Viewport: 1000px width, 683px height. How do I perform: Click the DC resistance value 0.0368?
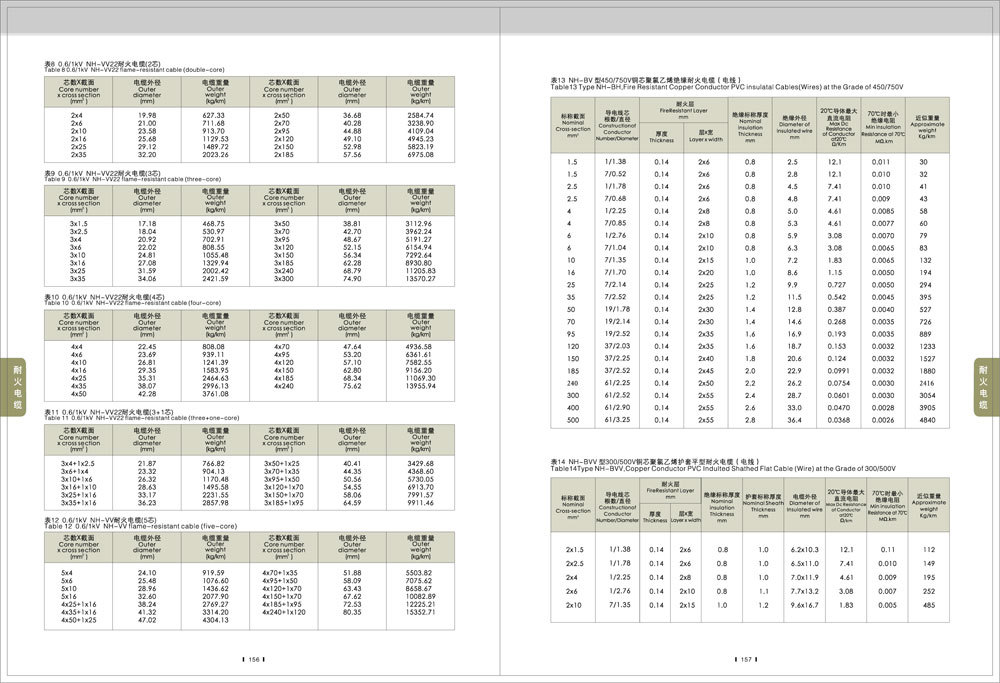pos(839,420)
